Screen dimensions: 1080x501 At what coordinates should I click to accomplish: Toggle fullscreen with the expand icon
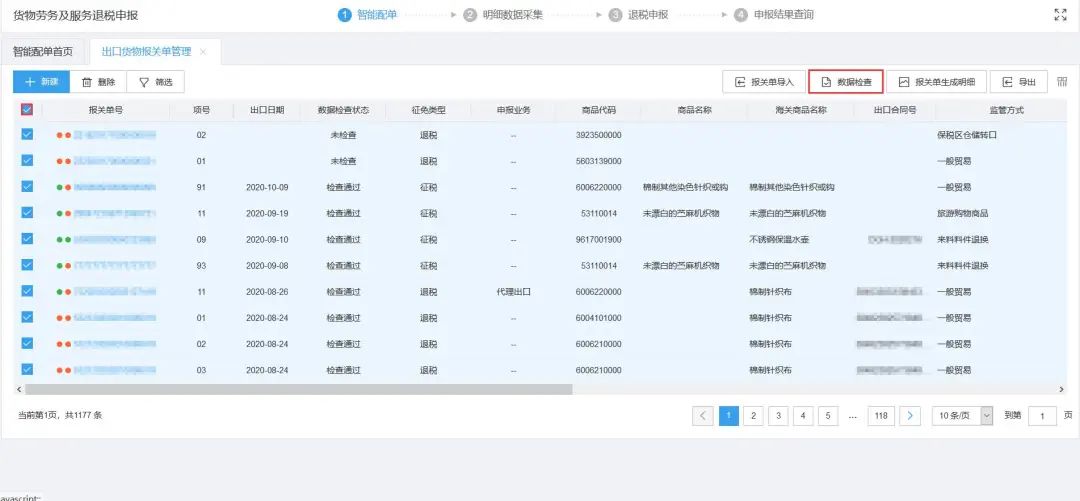click(1061, 14)
